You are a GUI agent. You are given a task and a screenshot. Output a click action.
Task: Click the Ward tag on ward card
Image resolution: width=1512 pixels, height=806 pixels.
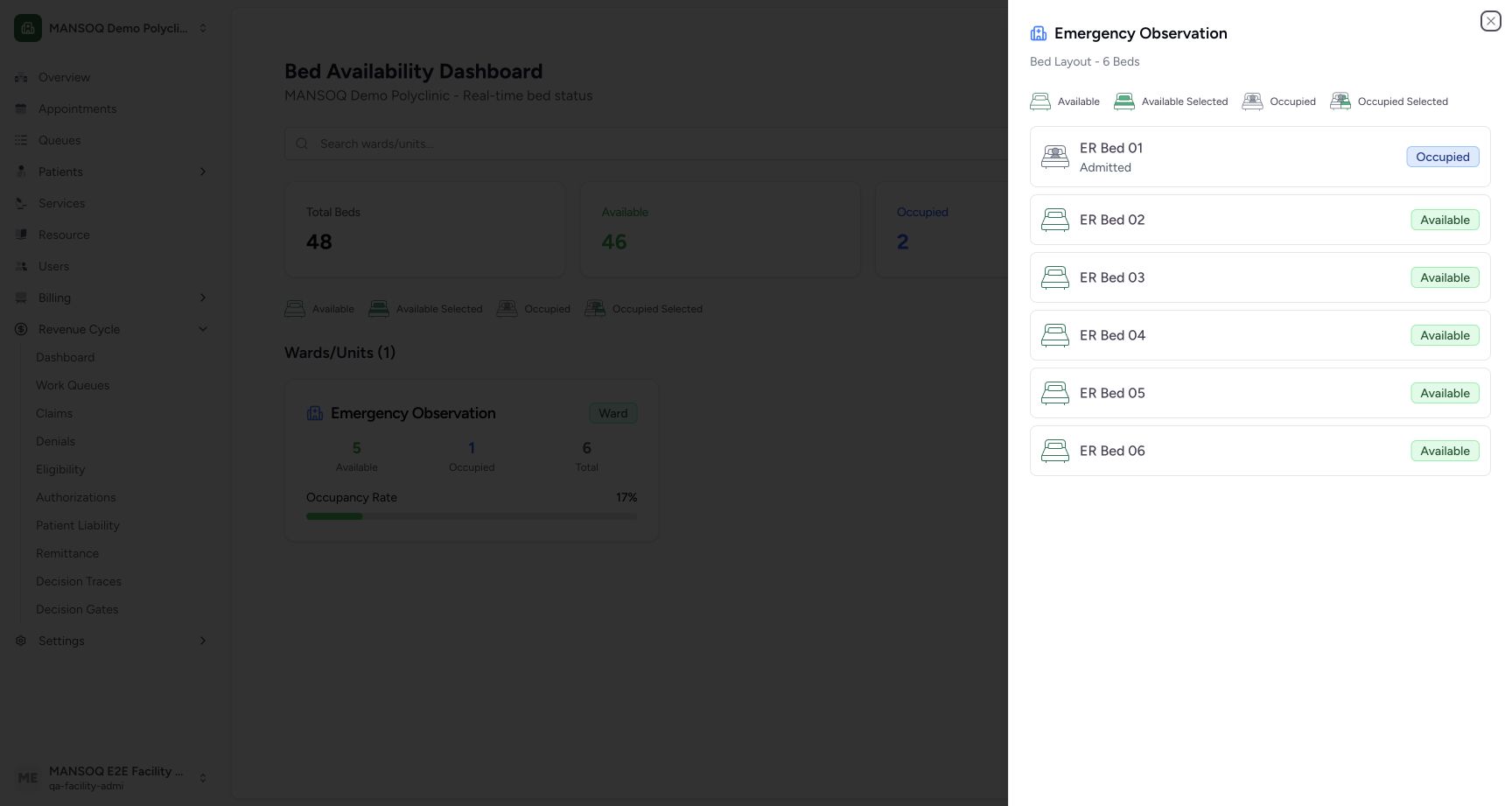613,413
